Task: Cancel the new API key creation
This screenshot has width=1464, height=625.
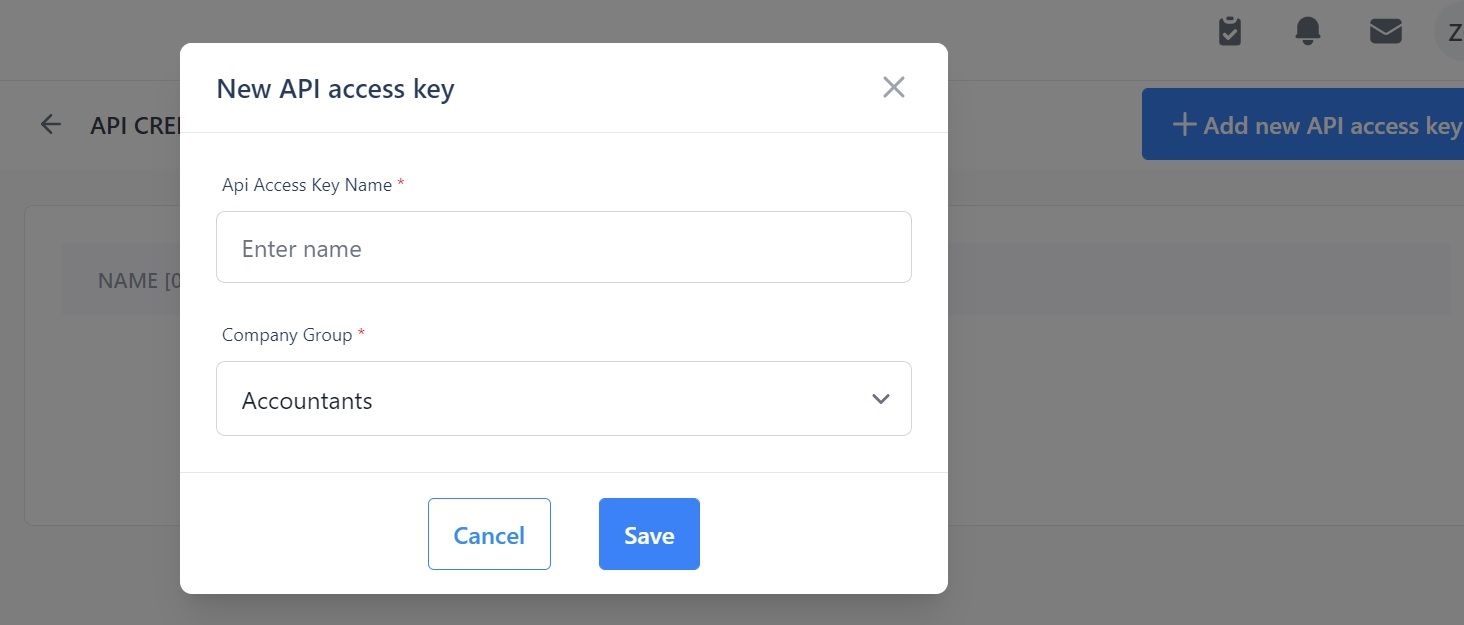Action: (489, 534)
